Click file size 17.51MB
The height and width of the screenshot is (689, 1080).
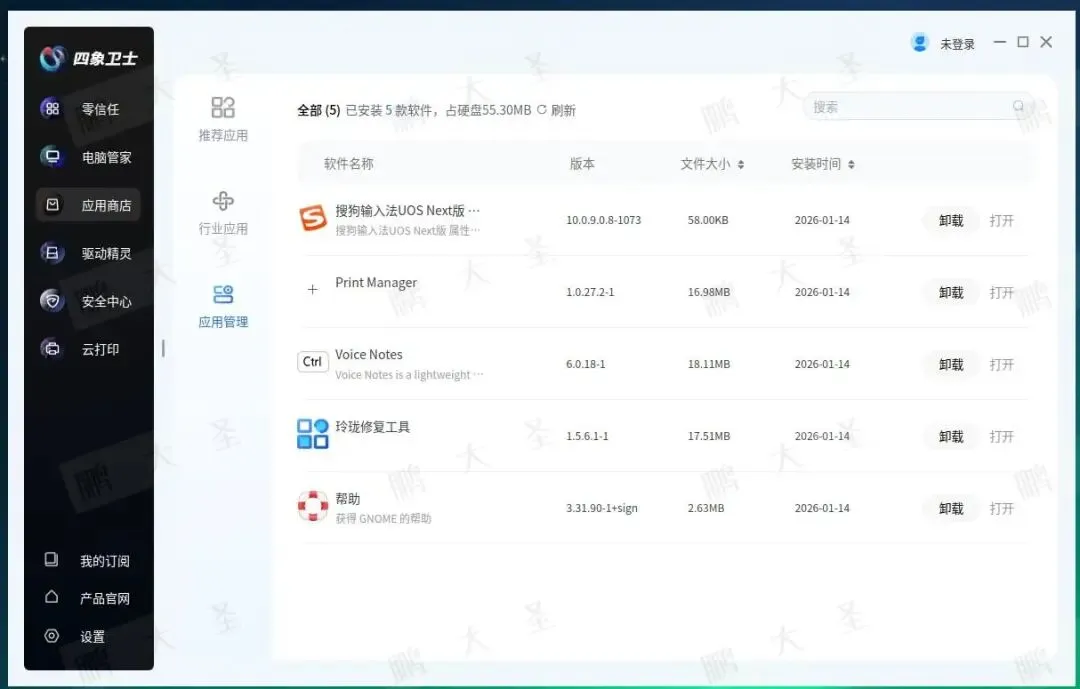pos(709,436)
